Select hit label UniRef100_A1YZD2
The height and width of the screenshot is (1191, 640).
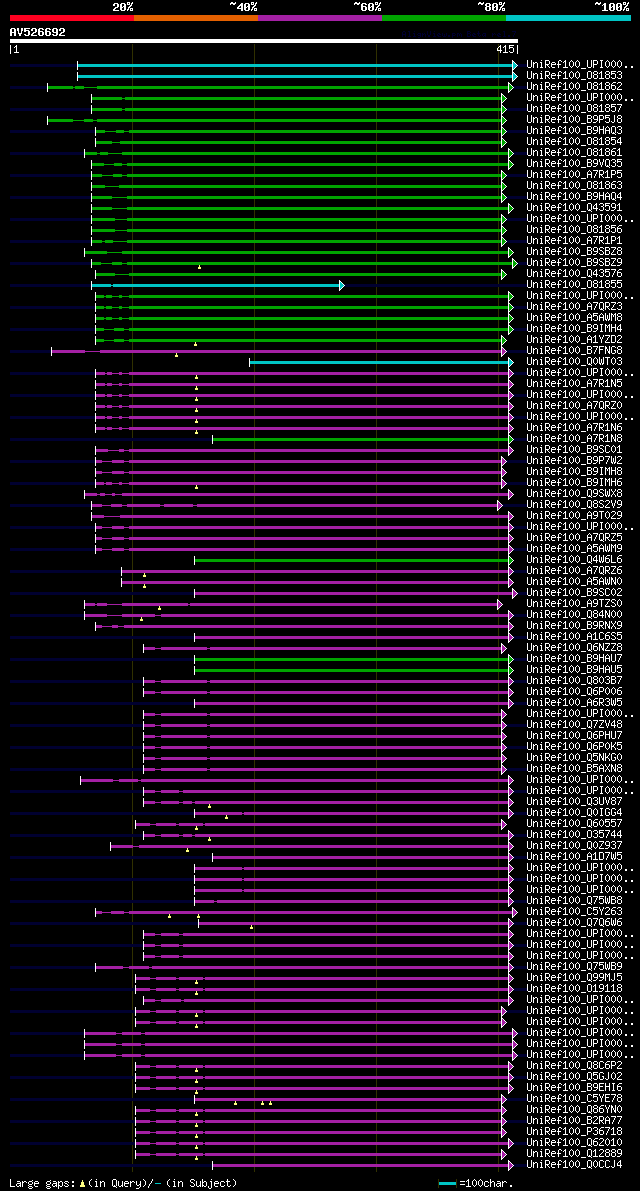pos(574,340)
